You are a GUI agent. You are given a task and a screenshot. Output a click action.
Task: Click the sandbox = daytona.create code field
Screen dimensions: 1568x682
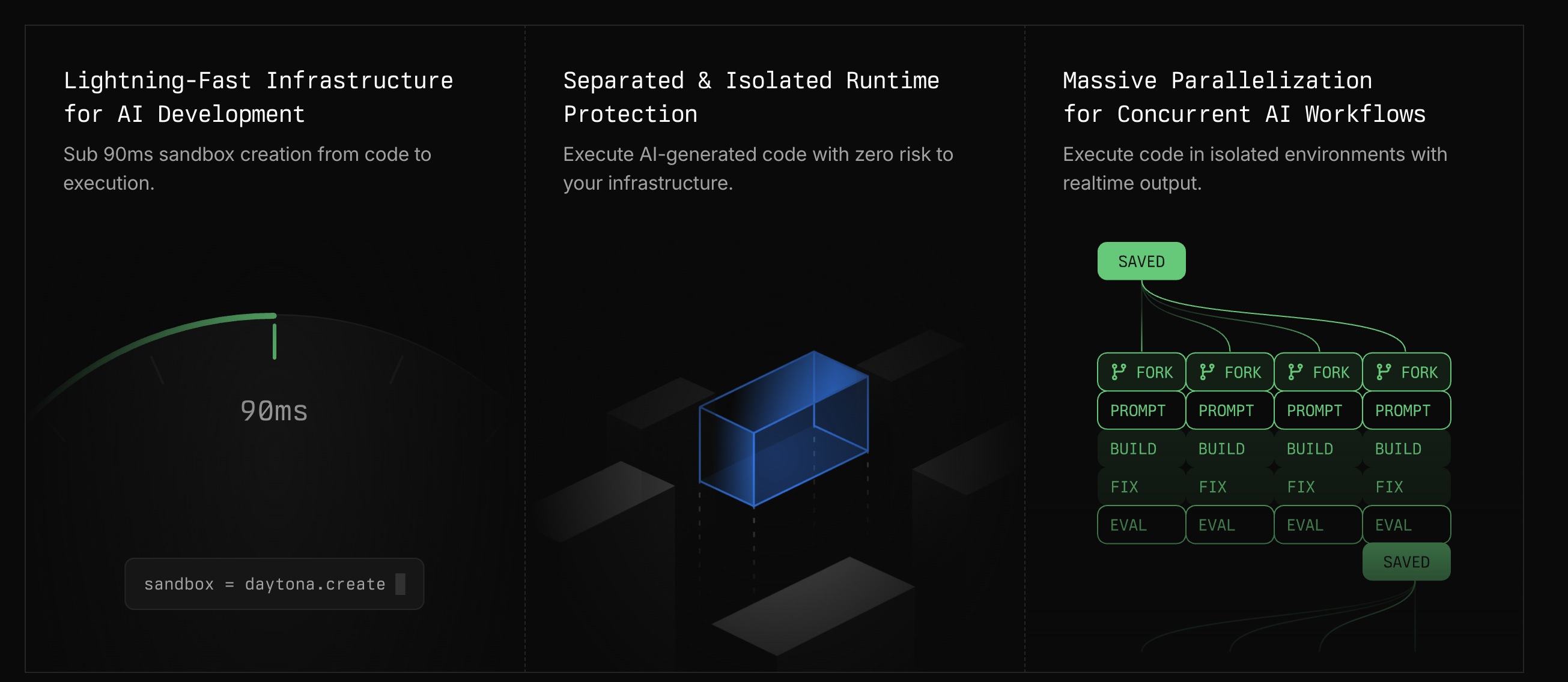(275, 584)
